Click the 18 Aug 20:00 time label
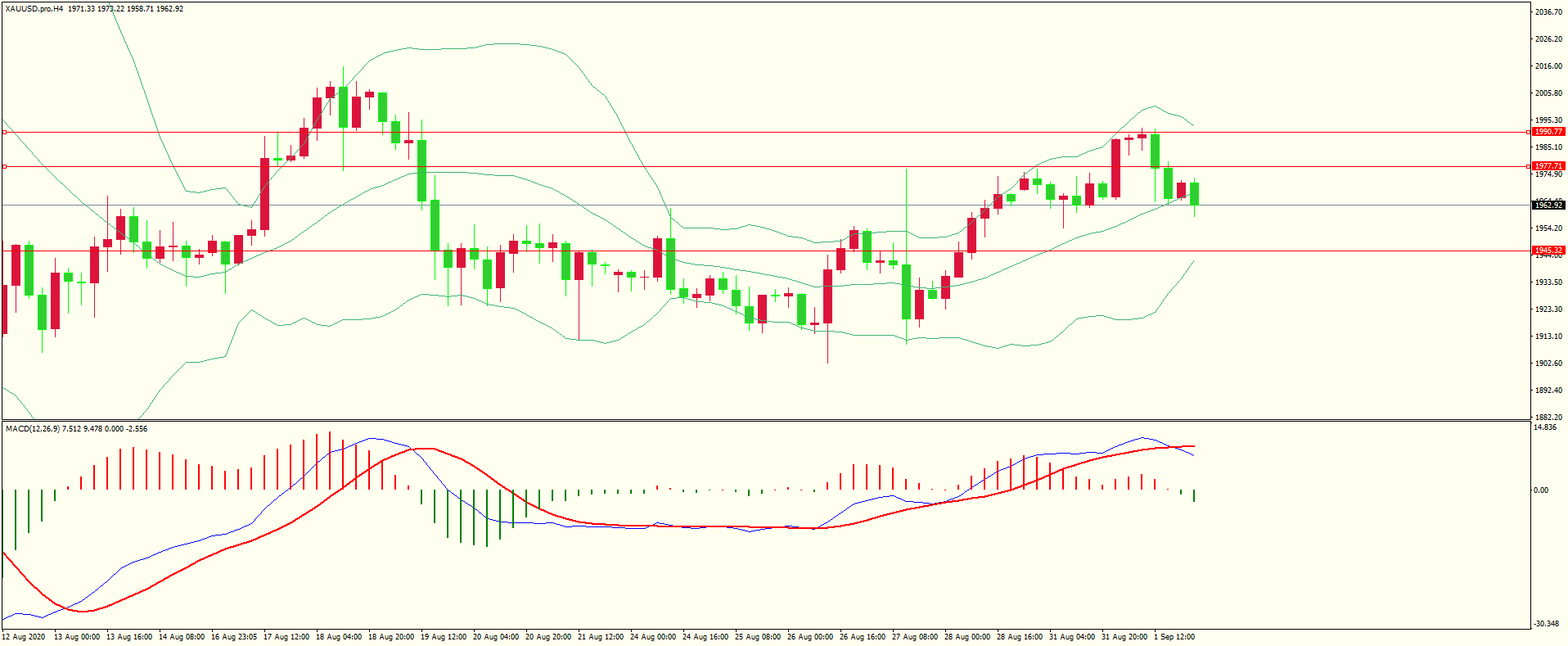 [x=391, y=637]
